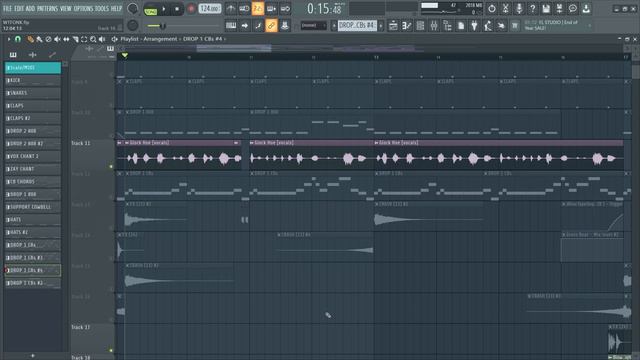Open the DROP CBs #4 pattern selector
640x360 pixels.
click(357, 26)
